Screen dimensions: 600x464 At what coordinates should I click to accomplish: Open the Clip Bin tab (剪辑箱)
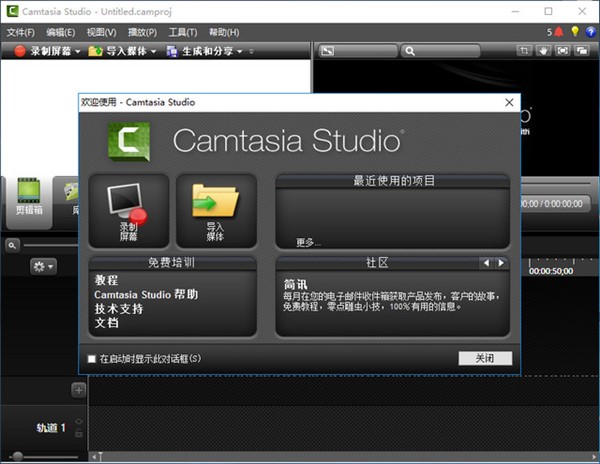pos(28,198)
